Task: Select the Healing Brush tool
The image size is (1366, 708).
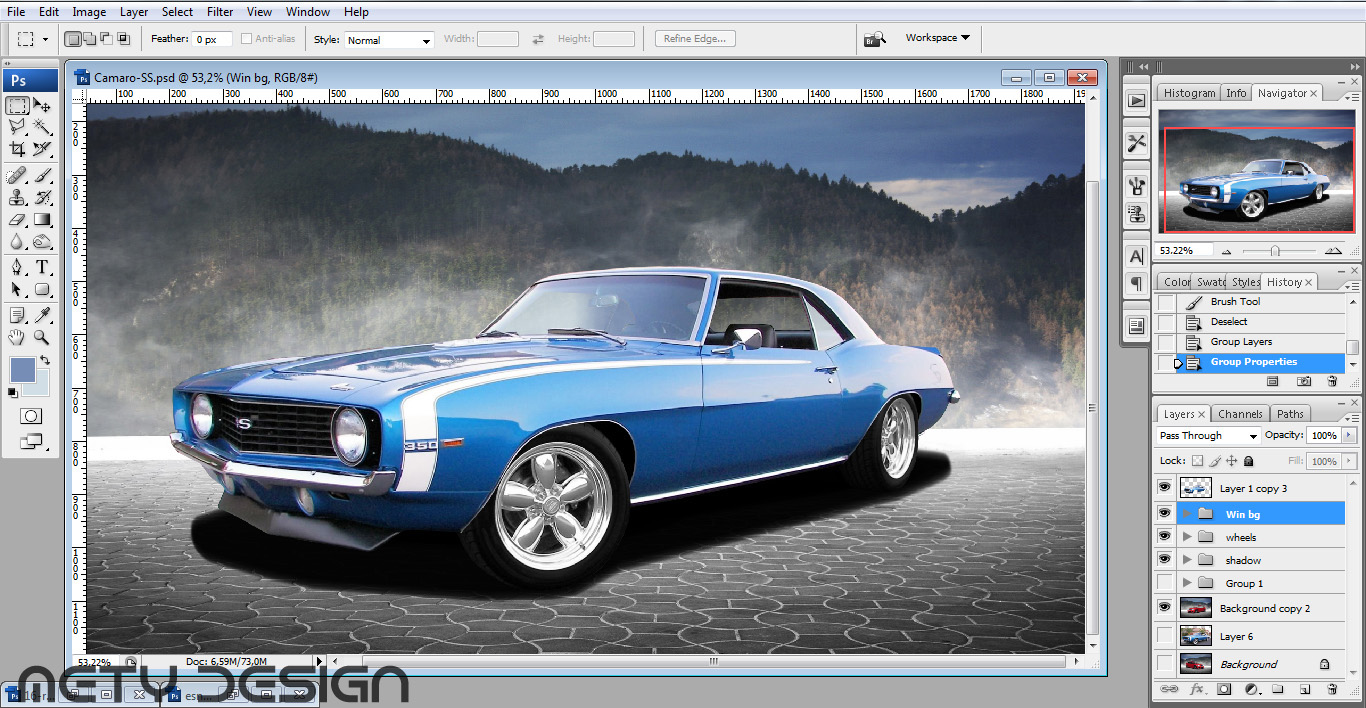Action: pyautogui.click(x=17, y=177)
